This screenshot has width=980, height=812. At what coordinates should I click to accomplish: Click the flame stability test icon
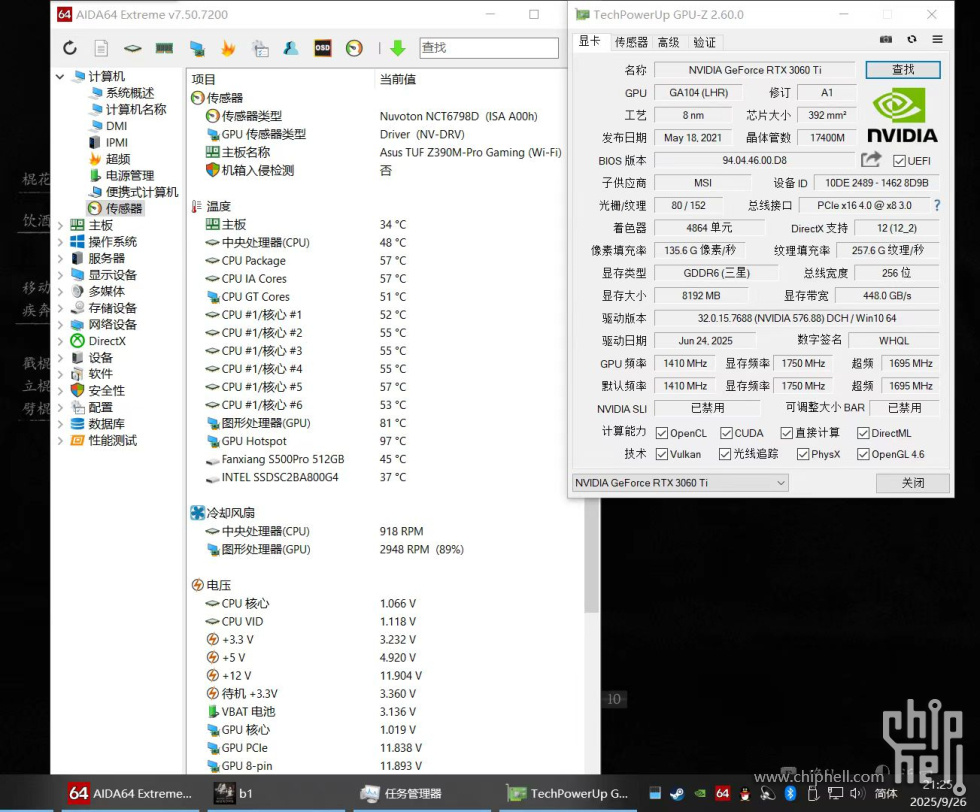(x=228, y=48)
